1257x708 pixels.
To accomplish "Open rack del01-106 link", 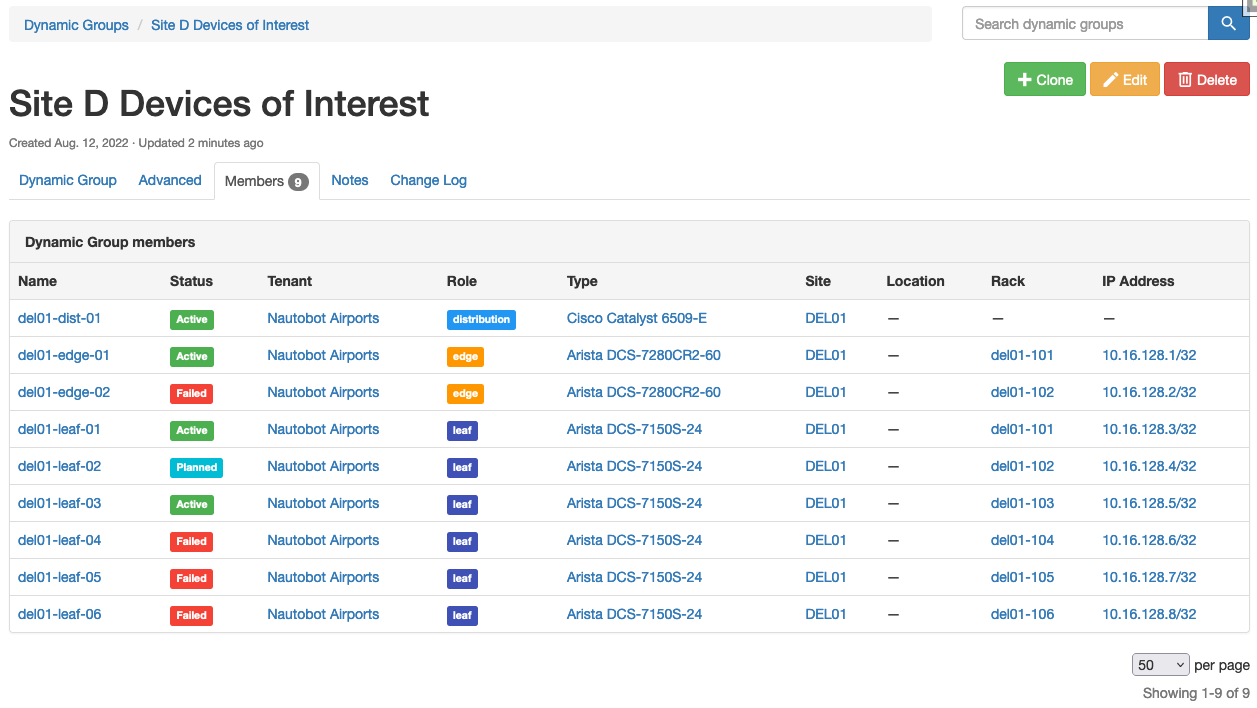I will coord(1022,614).
